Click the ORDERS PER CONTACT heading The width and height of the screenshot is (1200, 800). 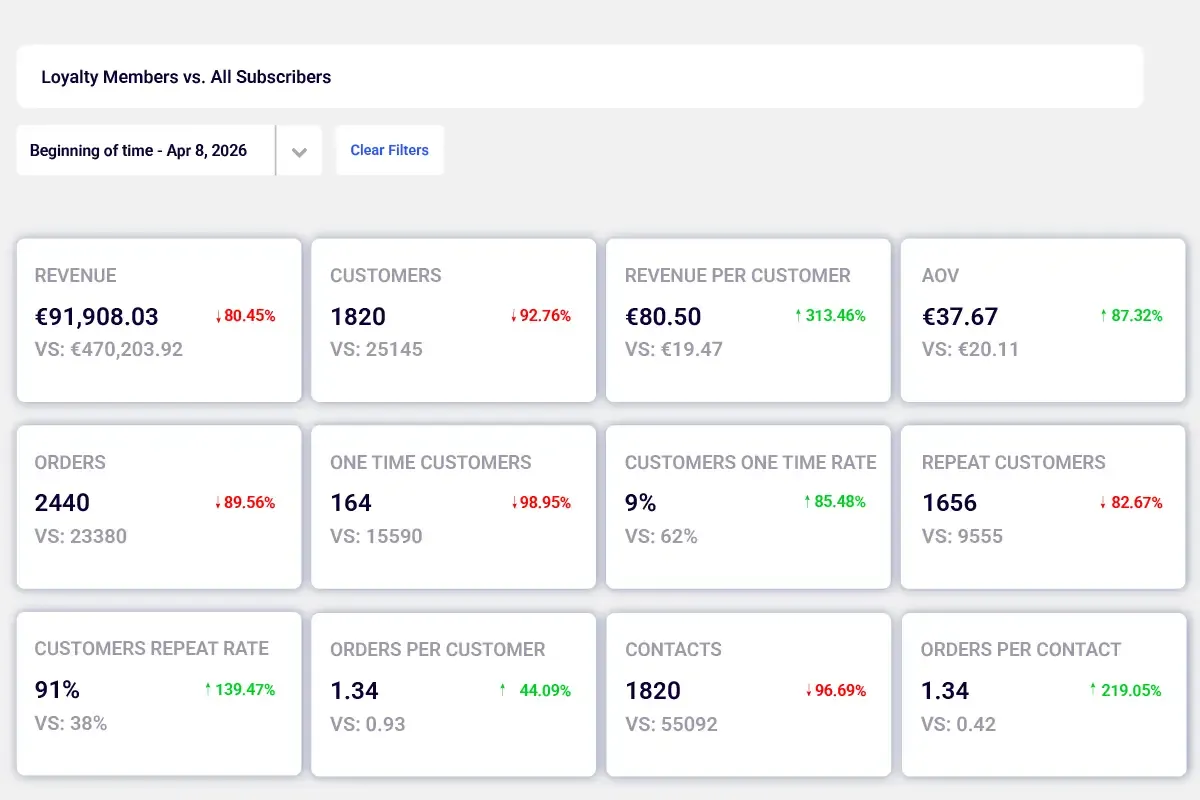(1021, 650)
